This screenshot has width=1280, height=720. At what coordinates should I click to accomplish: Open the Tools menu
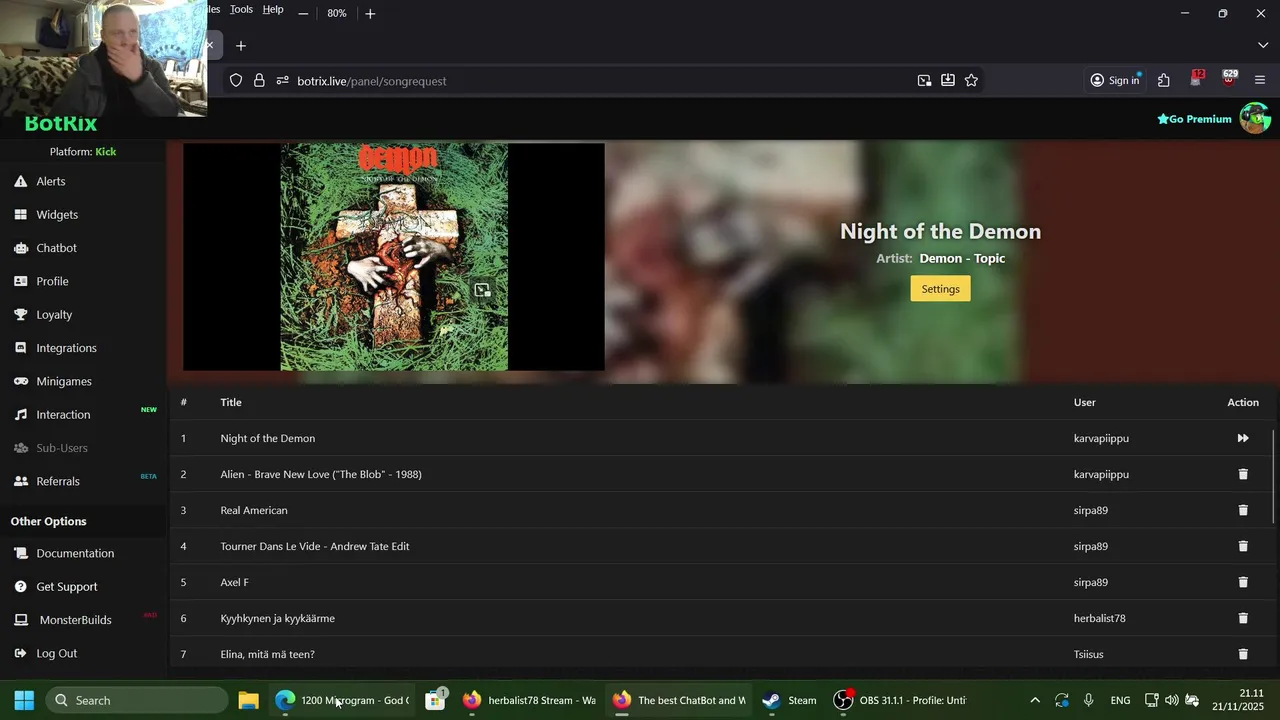click(x=241, y=9)
